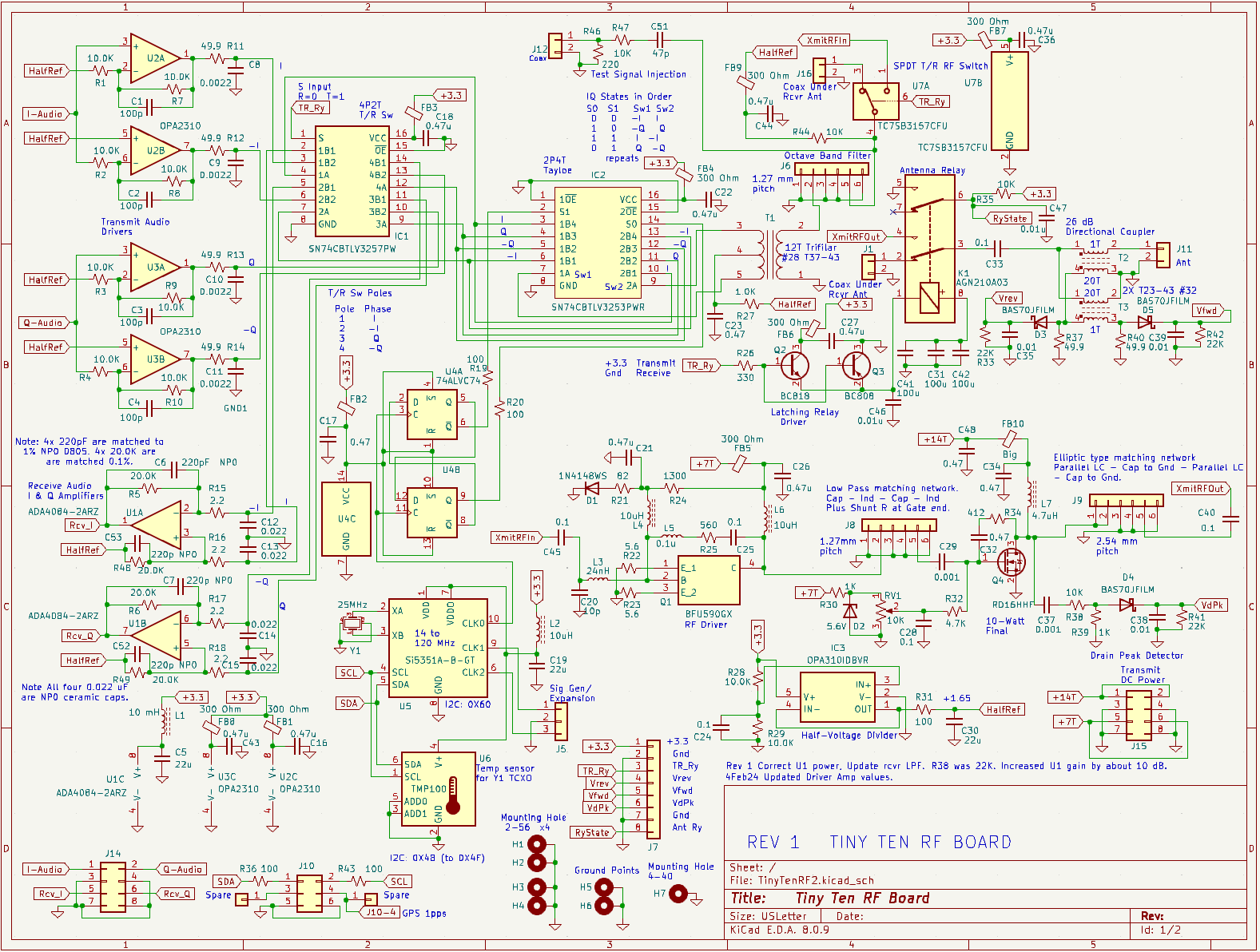Viewport: 1260px width, 952px height.
Task: Select the RV1 potentiometer symbol
Action: point(880,612)
